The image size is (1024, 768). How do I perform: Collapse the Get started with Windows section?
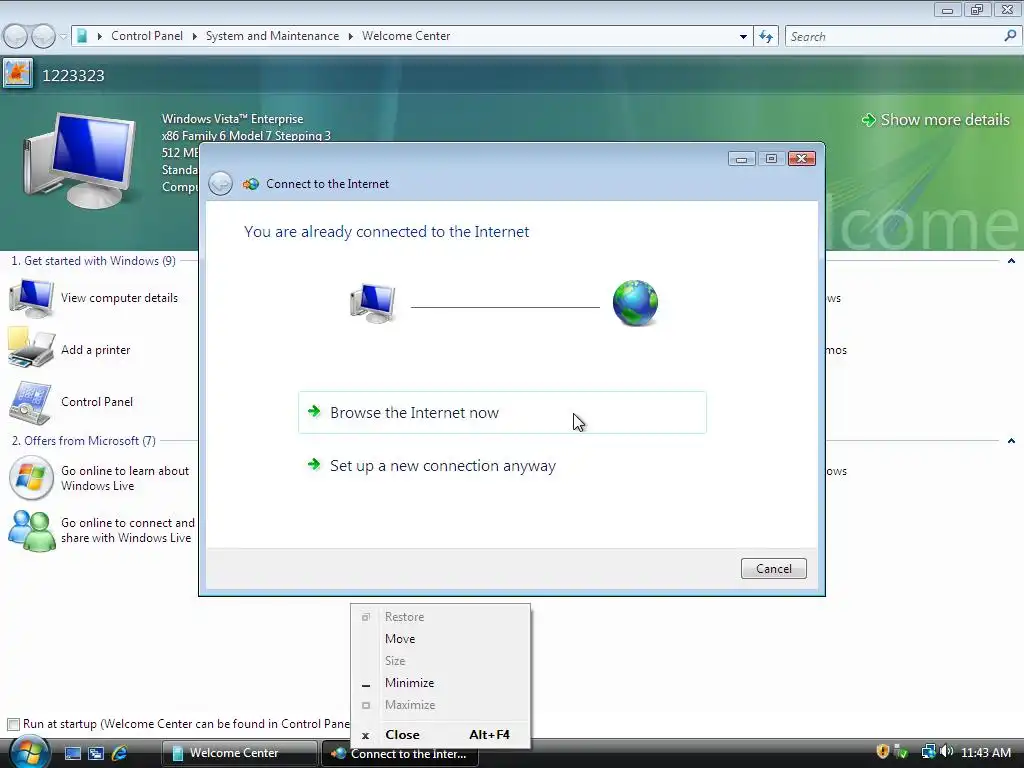1011,261
